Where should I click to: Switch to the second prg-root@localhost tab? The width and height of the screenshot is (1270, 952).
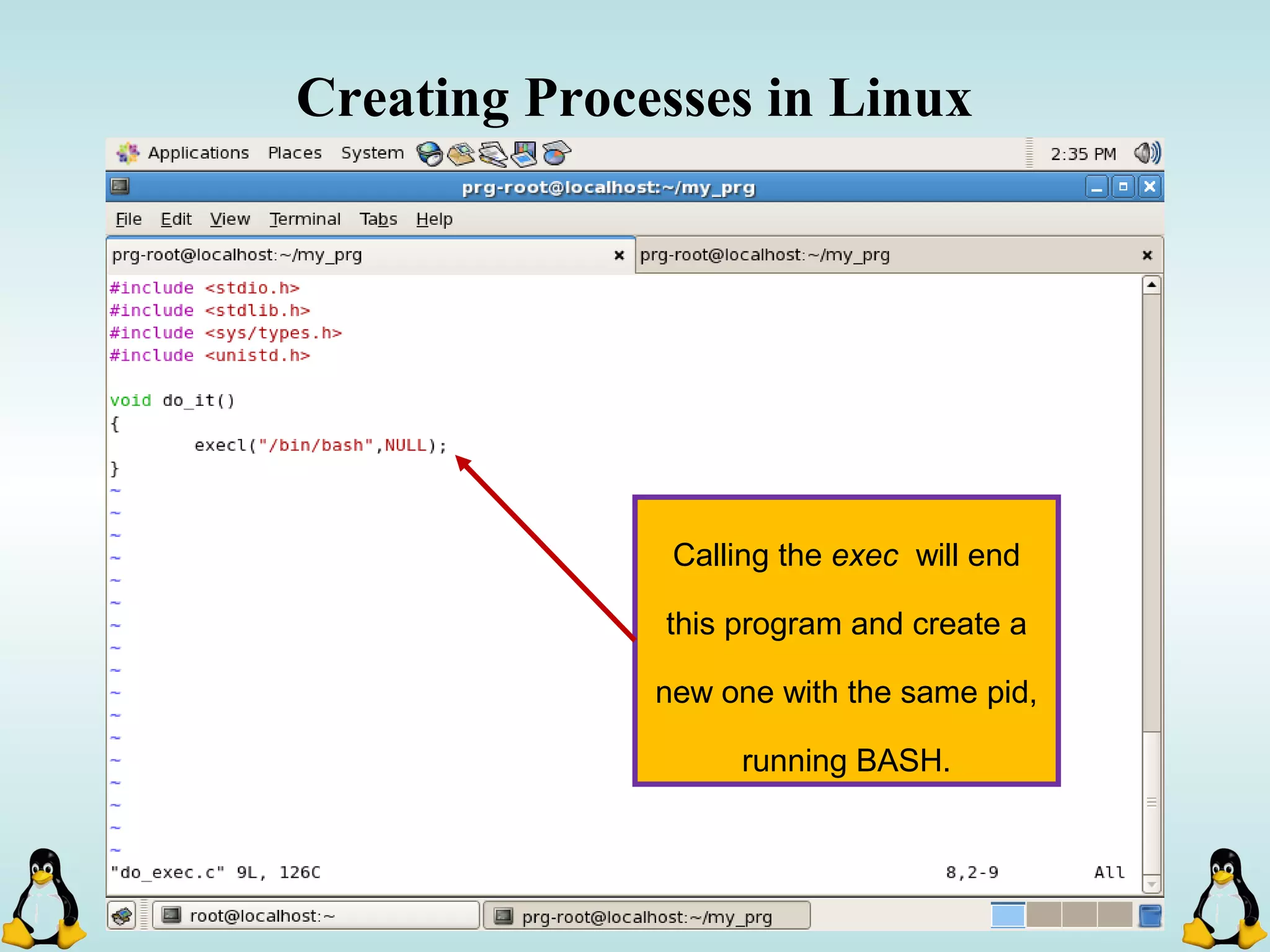(x=899, y=255)
